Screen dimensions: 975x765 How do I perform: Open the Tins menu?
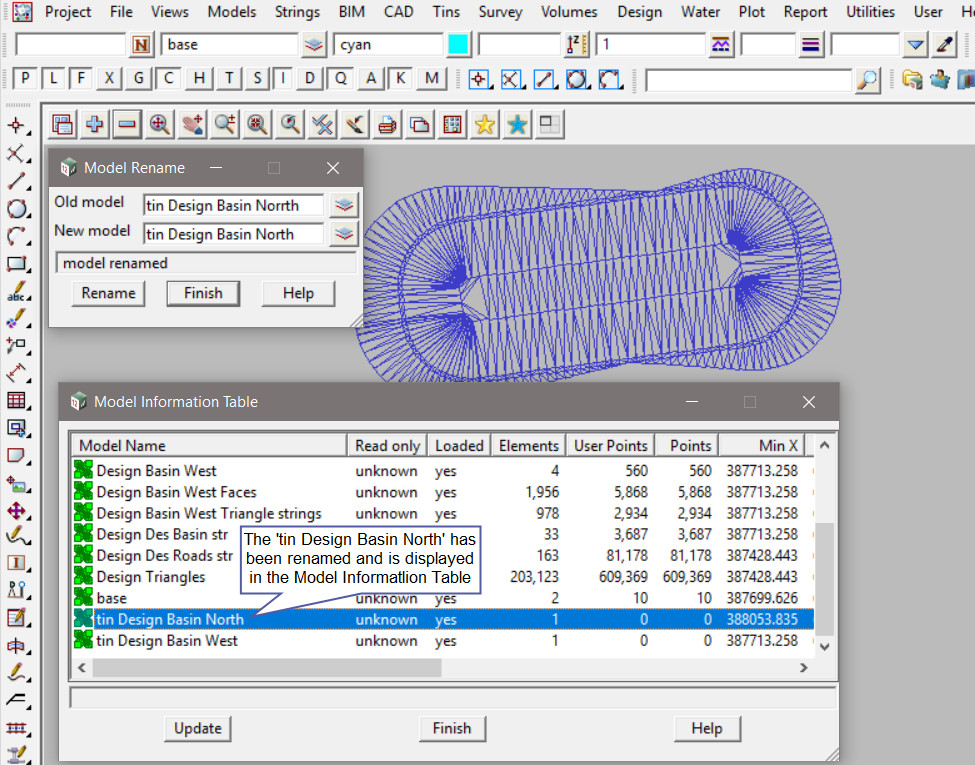[x=447, y=12]
